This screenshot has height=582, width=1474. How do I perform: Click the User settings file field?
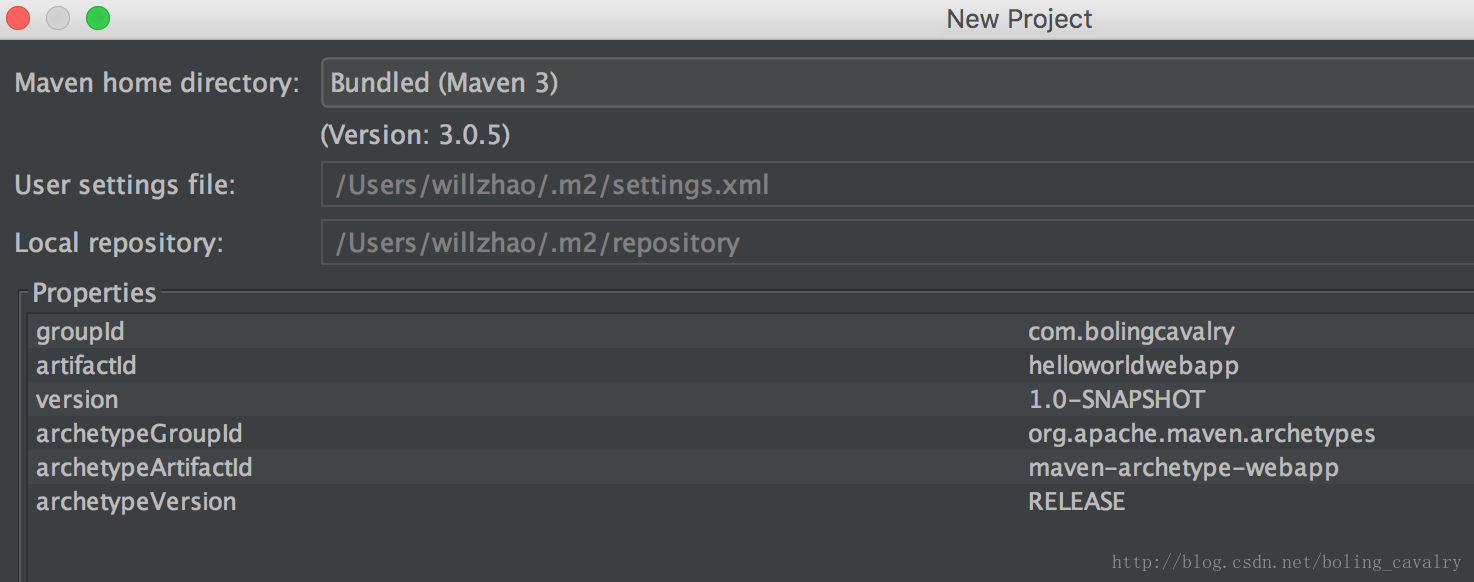(x=896, y=185)
